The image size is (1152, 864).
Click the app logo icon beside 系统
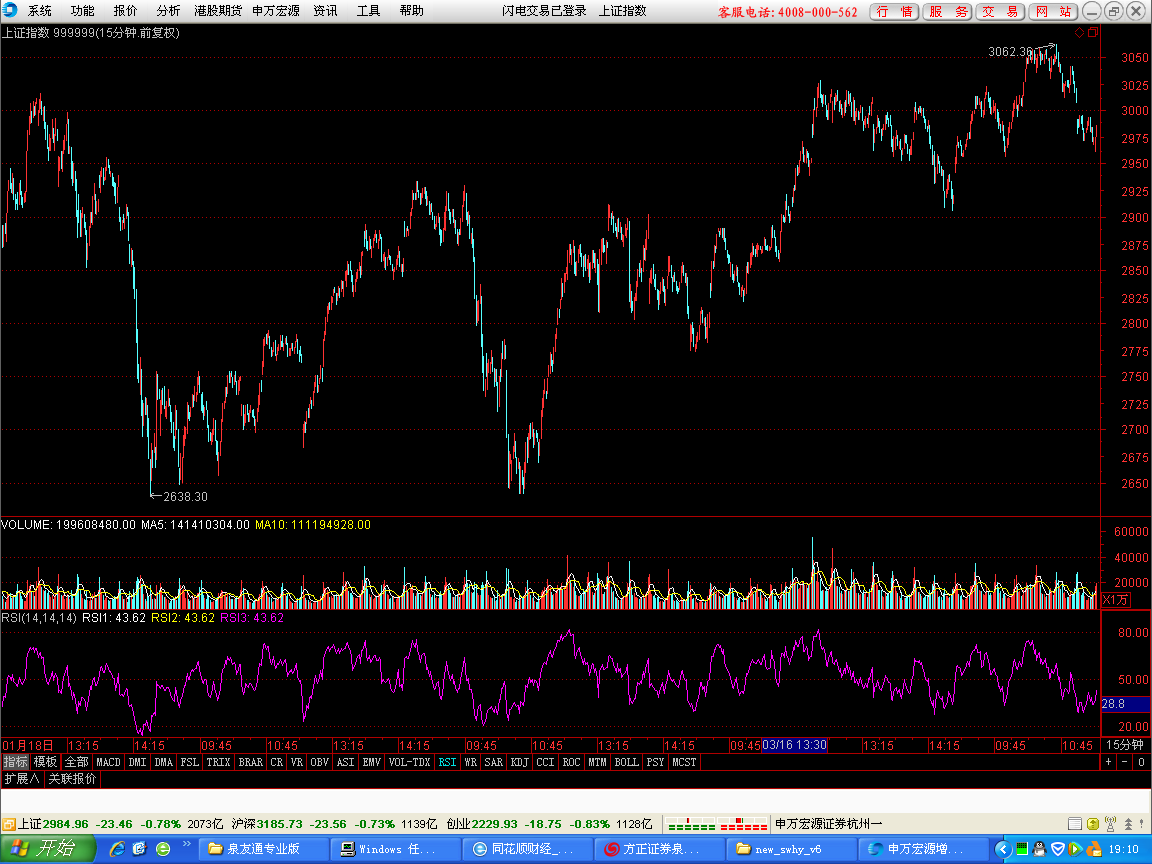[9, 10]
